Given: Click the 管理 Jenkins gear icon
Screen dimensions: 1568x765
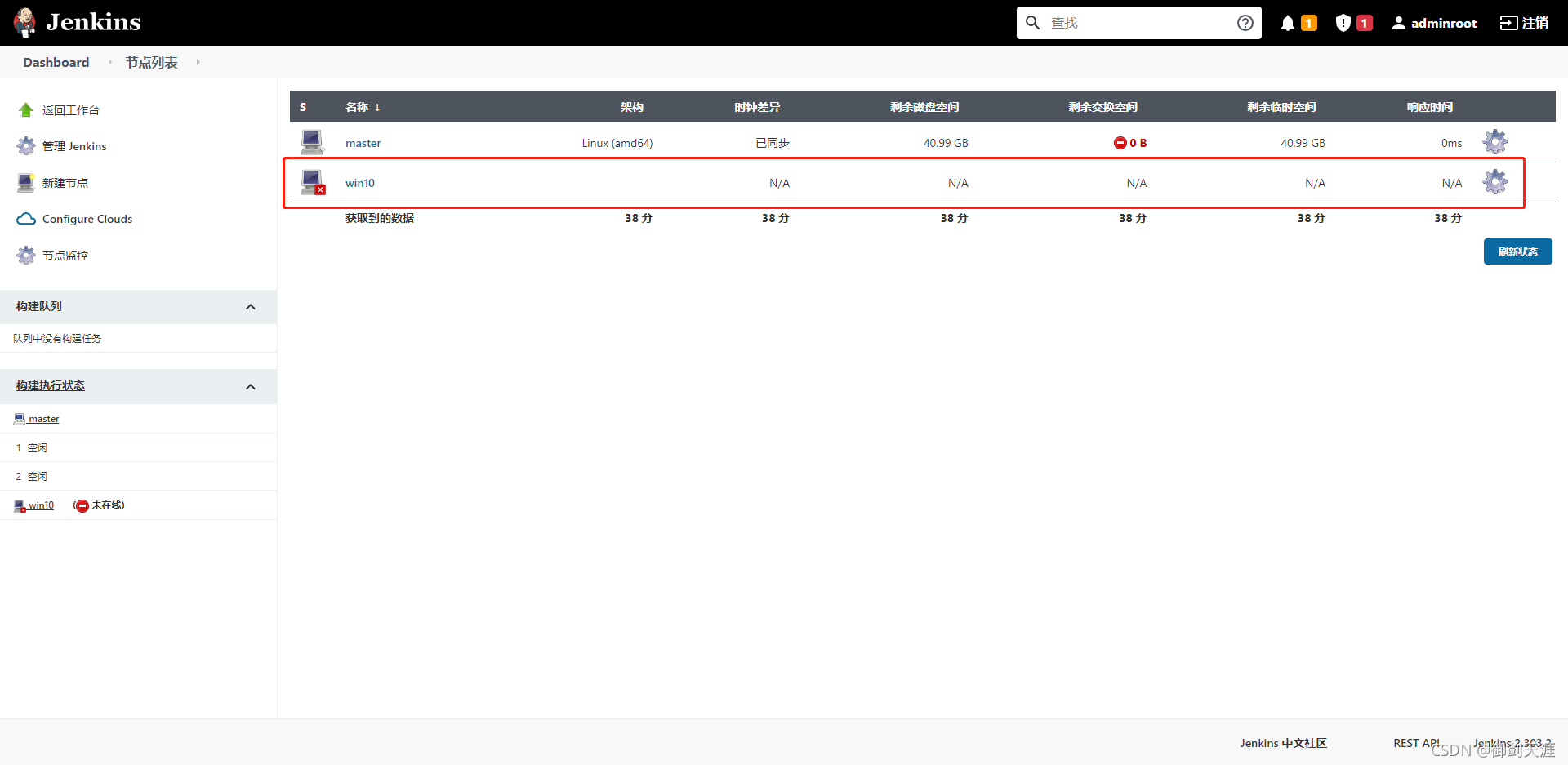Looking at the screenshot, I should (x=26, y=146).
